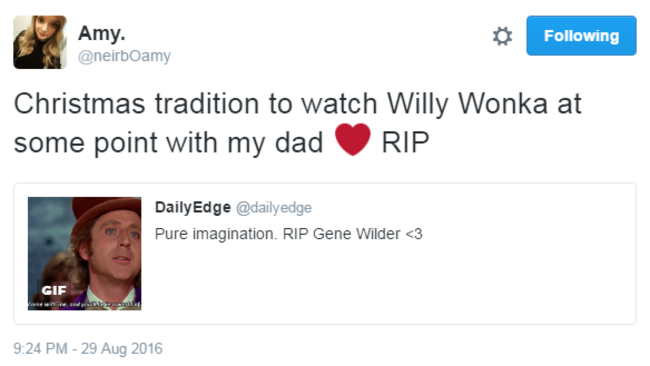The height and width of the screenshot is (366, 650).
Task: Click the red heart emoji in tweet
Action: (352, 139)
